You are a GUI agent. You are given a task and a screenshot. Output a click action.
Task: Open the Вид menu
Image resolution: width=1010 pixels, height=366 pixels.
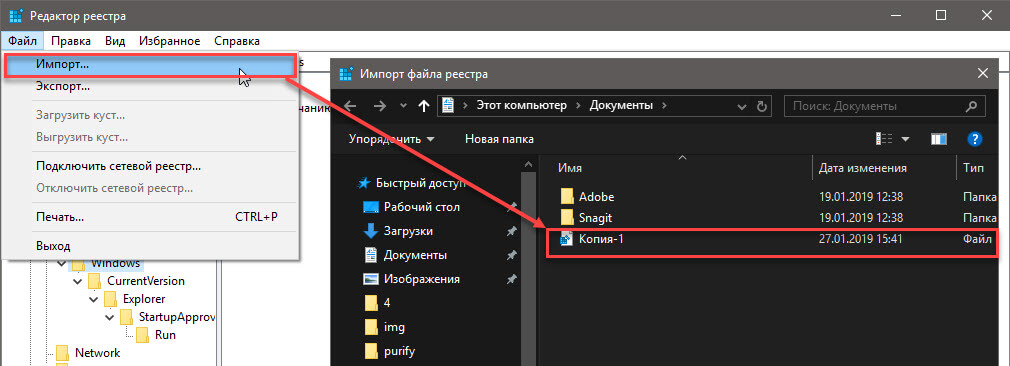point(115,41)
